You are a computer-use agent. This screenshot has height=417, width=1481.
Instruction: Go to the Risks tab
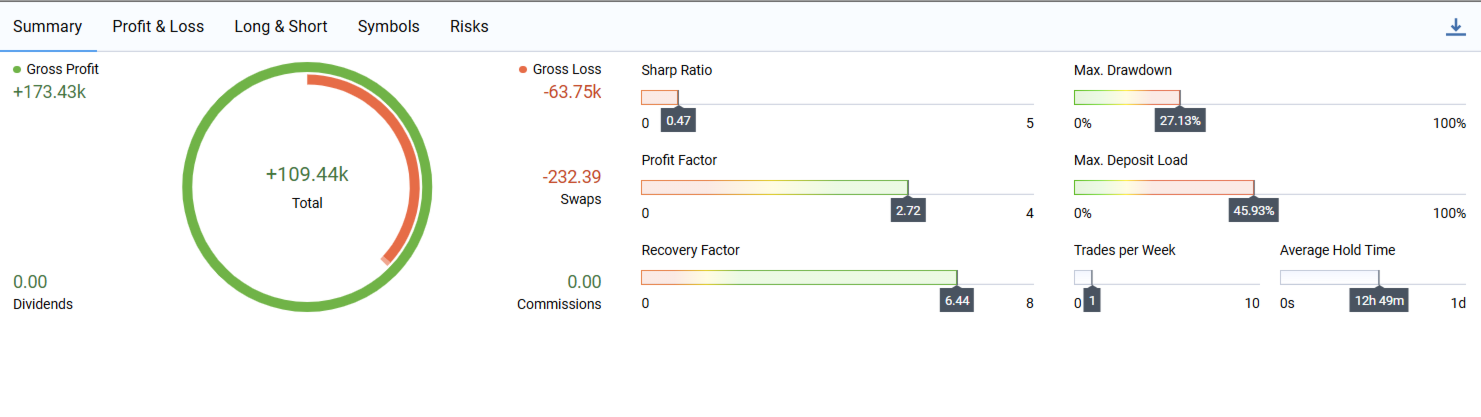point(469,27)
